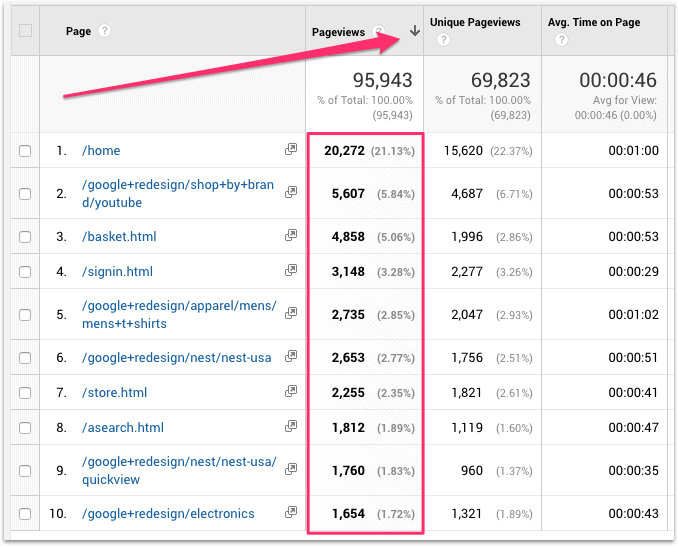Click open-in-new-window icon for /basket.html

291,236
